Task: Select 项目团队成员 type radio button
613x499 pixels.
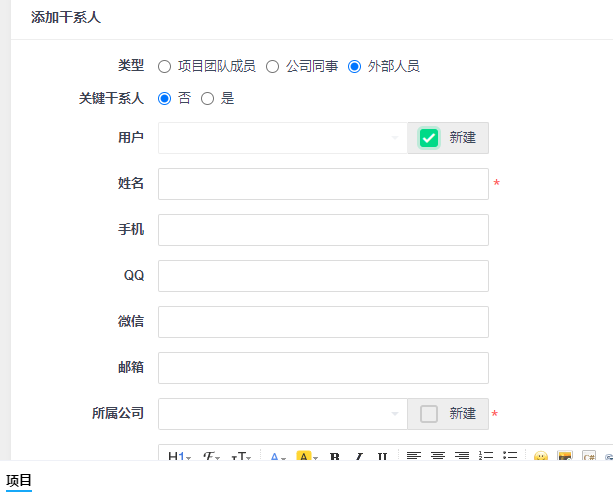Action: point(165,67)
